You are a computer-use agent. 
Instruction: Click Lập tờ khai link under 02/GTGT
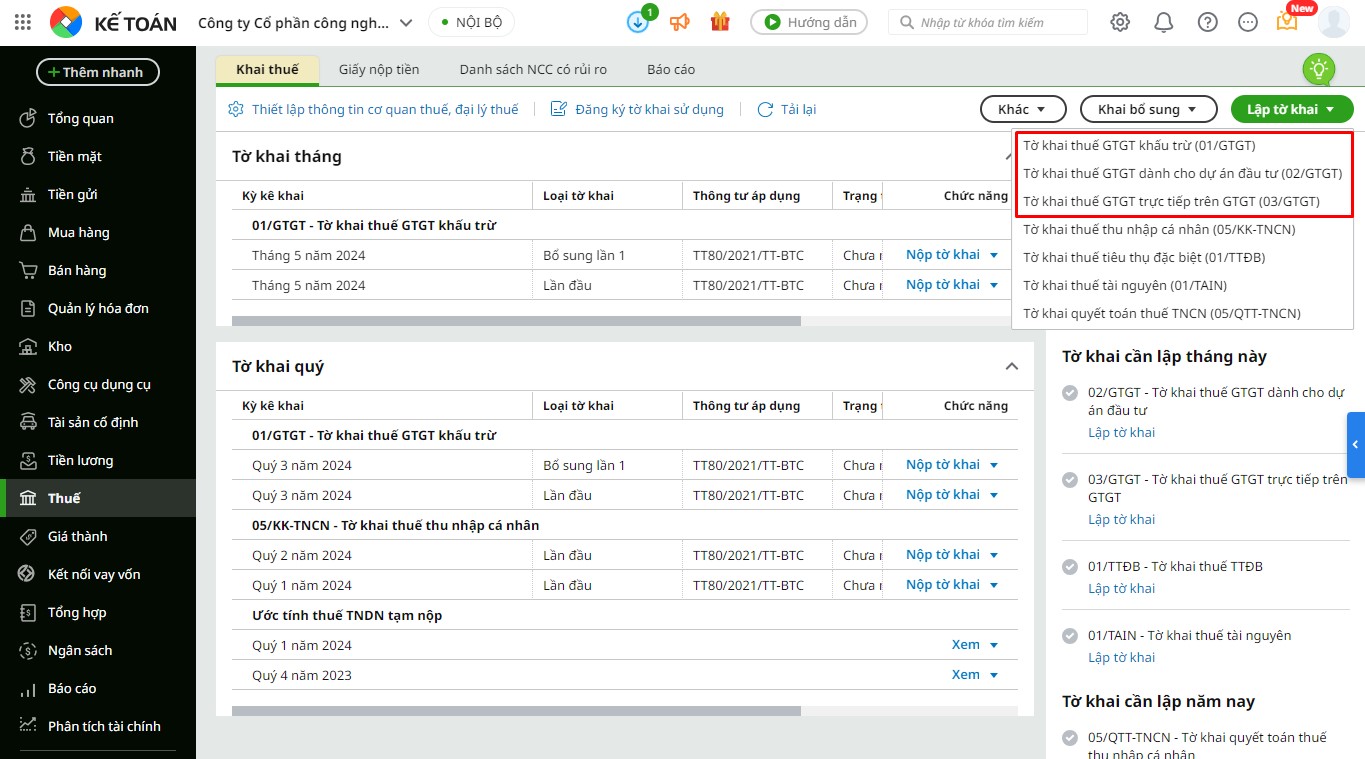click(x=1121, y=432)
